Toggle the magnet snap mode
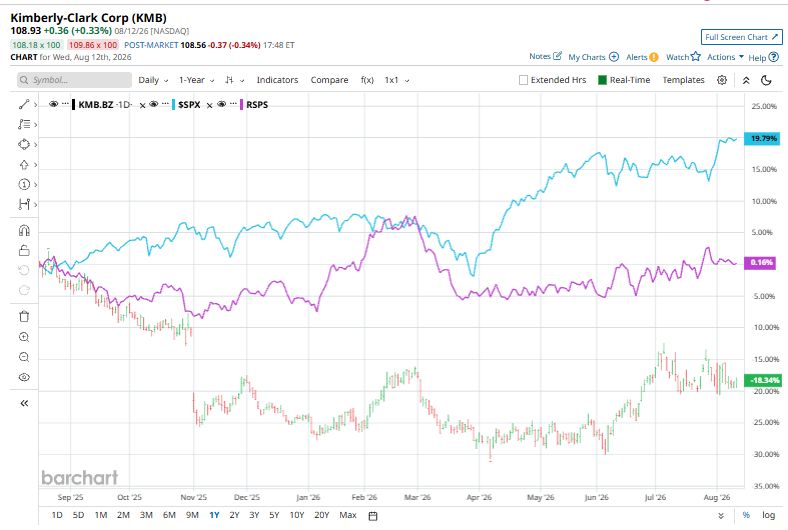Image resolution: width=788 pixels, height=530 pixels. pyautogui.click(x=24, y=231)
